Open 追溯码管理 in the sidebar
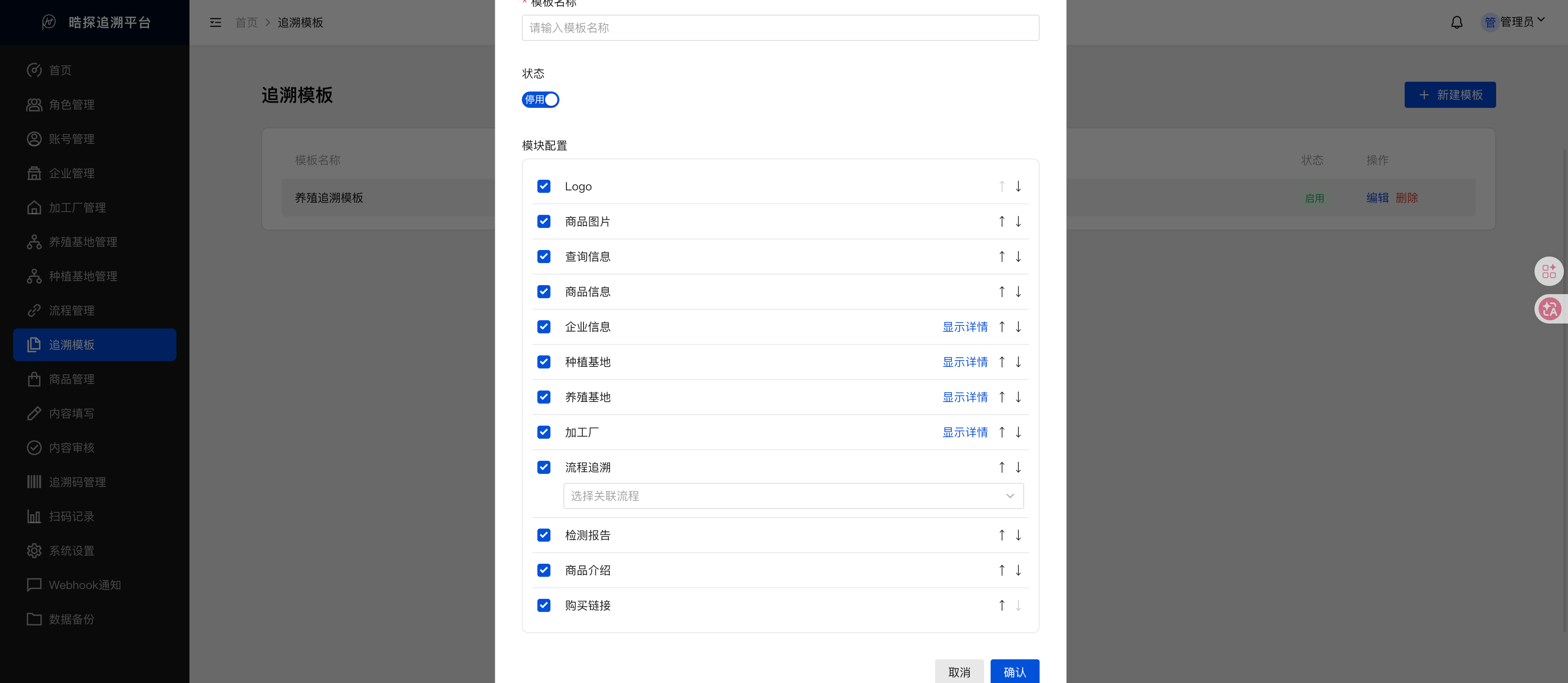The height and width of the screenshot is (683, 1568). [x=94, y=482]
